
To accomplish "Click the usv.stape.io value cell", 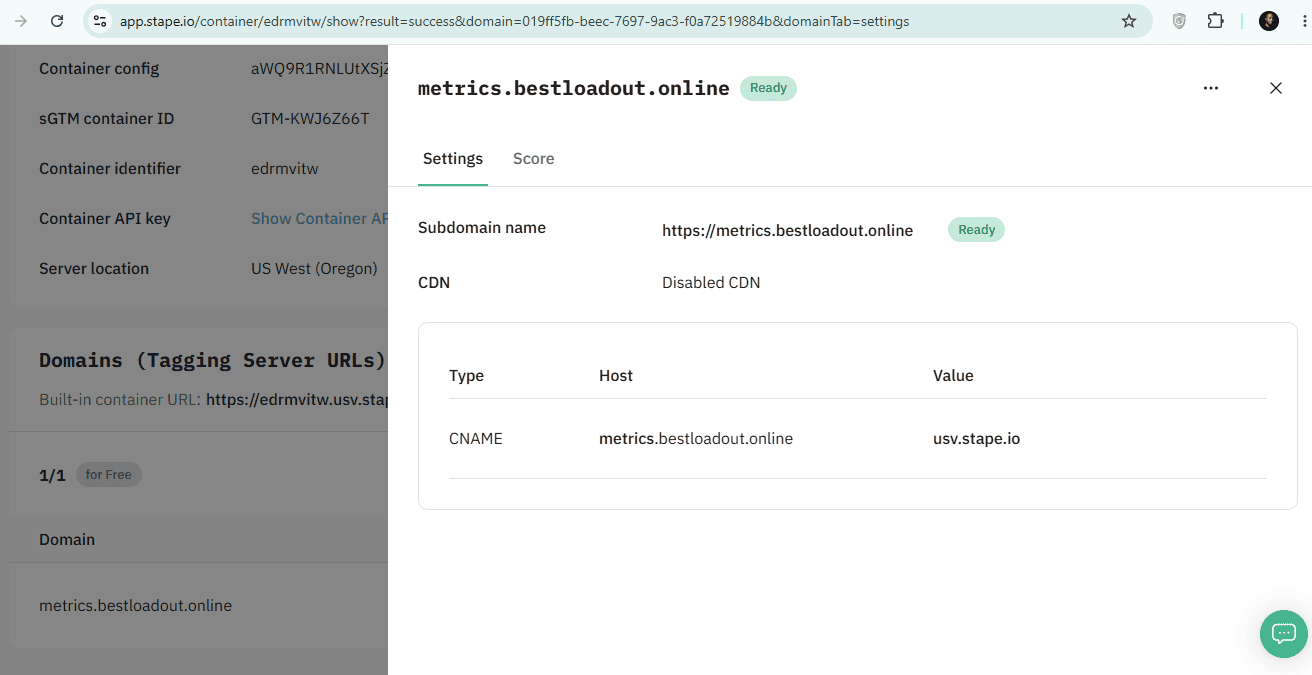I will pos(976,439).
